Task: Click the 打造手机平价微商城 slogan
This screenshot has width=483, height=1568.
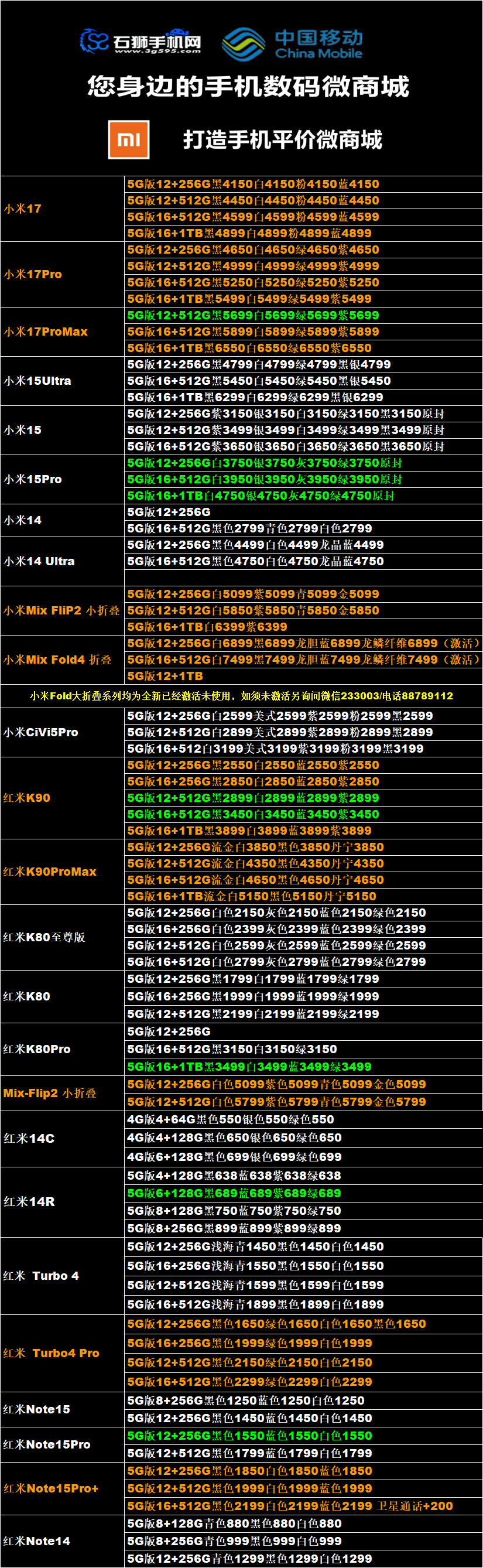Action: point(282,140)
